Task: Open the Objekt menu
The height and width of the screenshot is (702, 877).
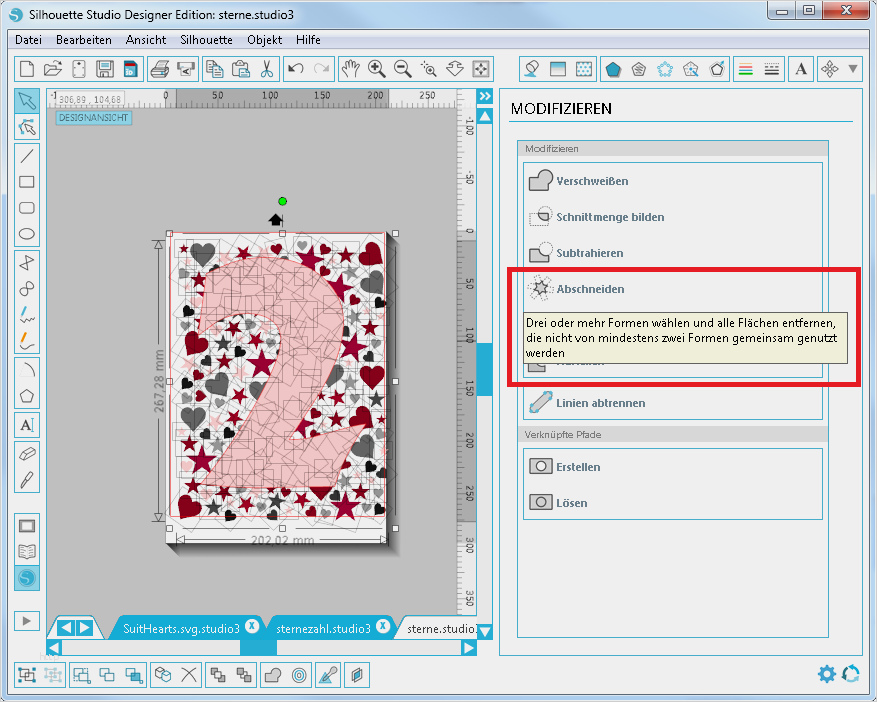Action: click(x=264, y=40)
